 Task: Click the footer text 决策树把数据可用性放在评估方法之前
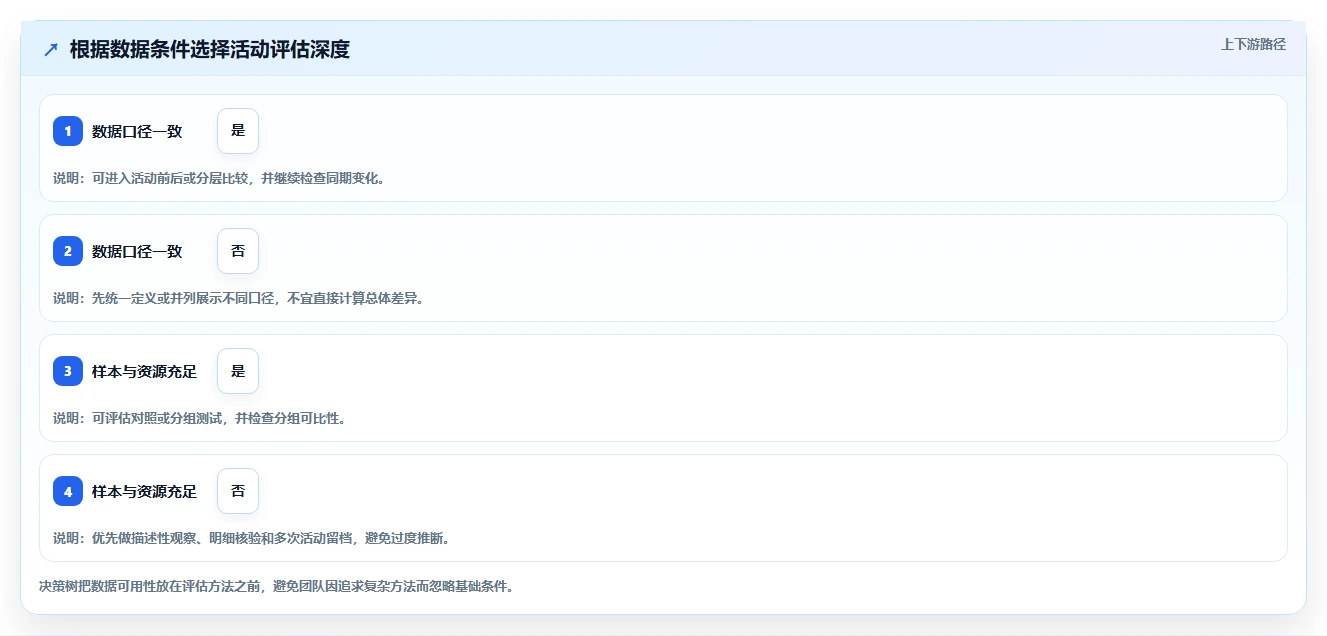pos(151,586)
